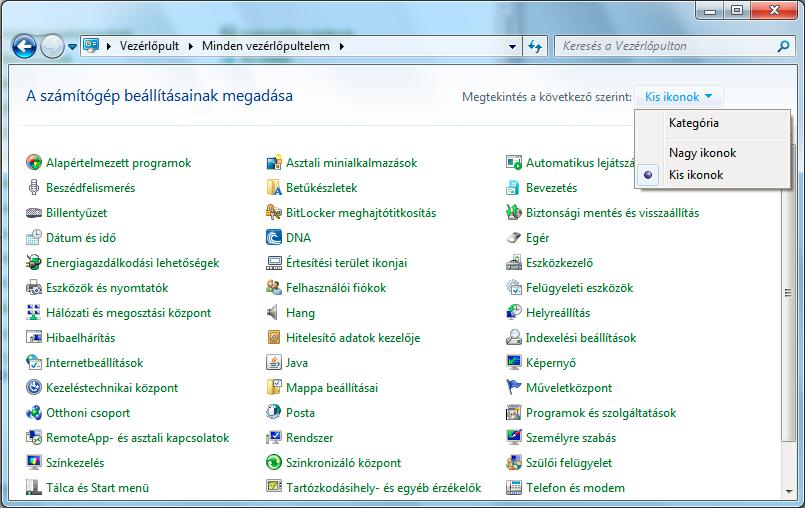Click the Otthoni csoport icon
This screenshot has width=805, height=508.
[x=34, y=412]
